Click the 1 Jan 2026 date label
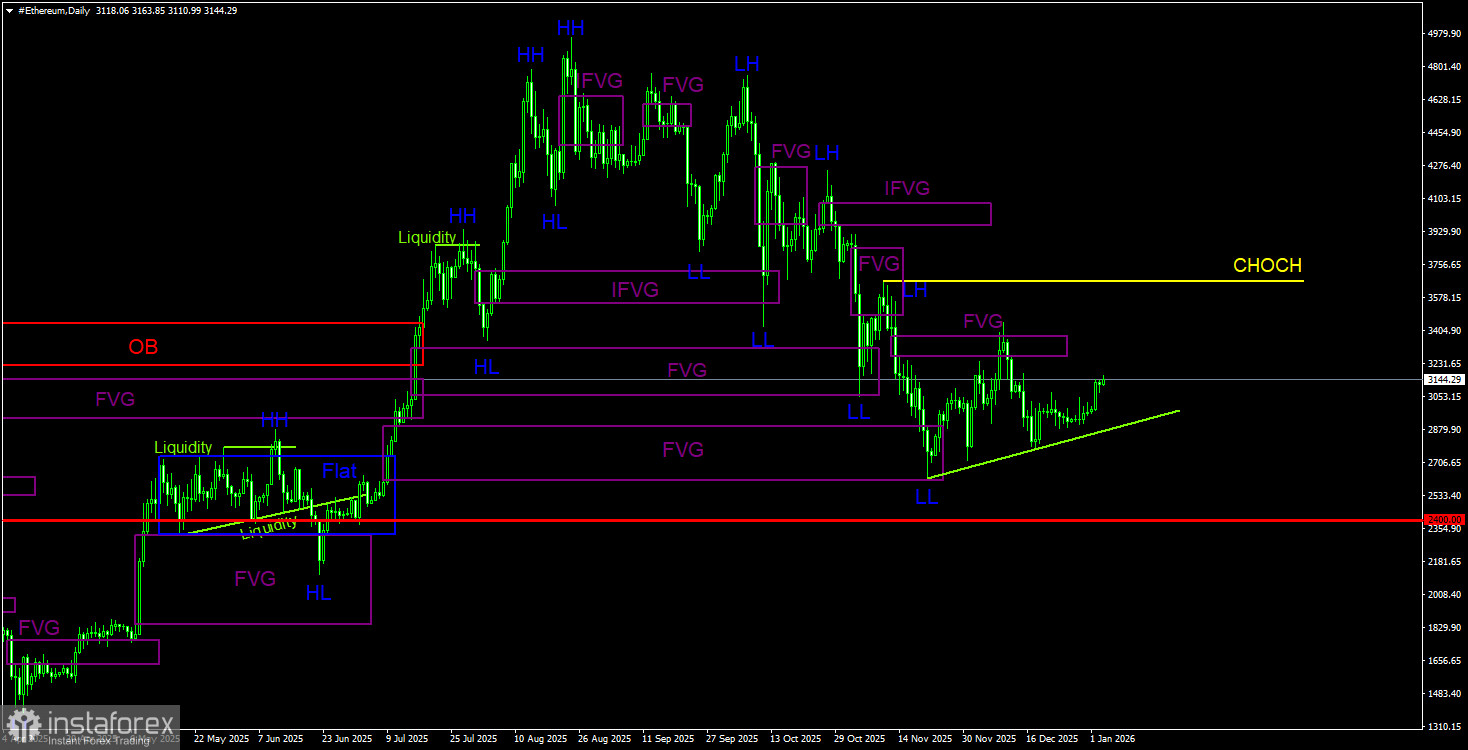The width and height of the screenshot is (1468, 750). (1112, 739)
